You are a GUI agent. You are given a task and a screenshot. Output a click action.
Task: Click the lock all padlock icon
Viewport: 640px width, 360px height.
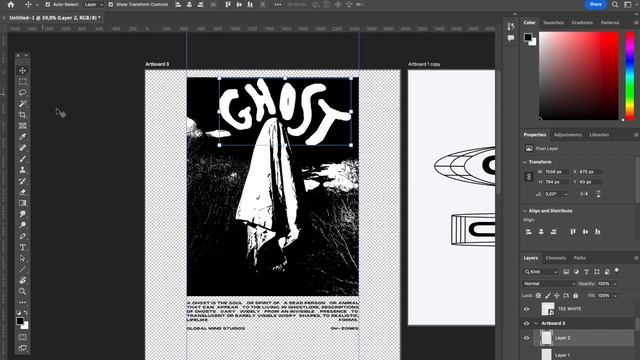[x=576, y=296]
